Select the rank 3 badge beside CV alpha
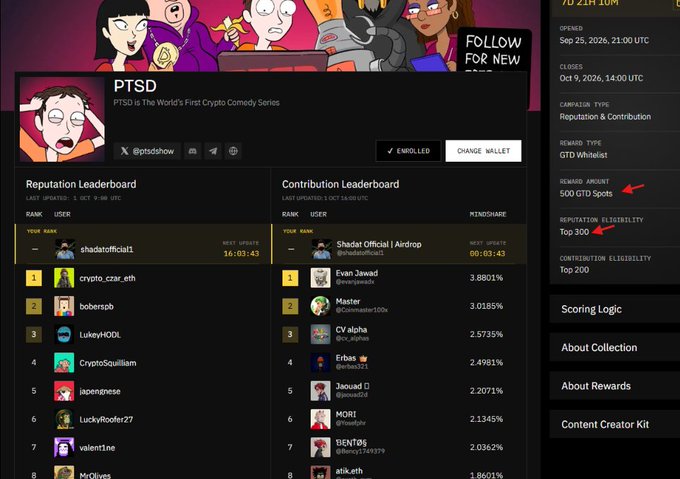Viewport: 680px width, 479px height. (x=290, y=334)
